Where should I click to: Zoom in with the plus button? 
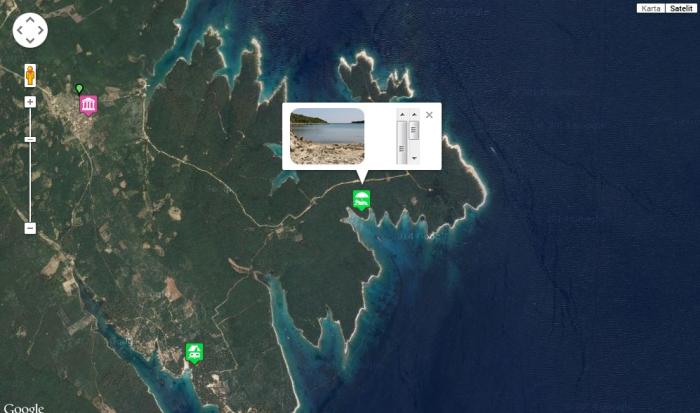click(30, 102)
